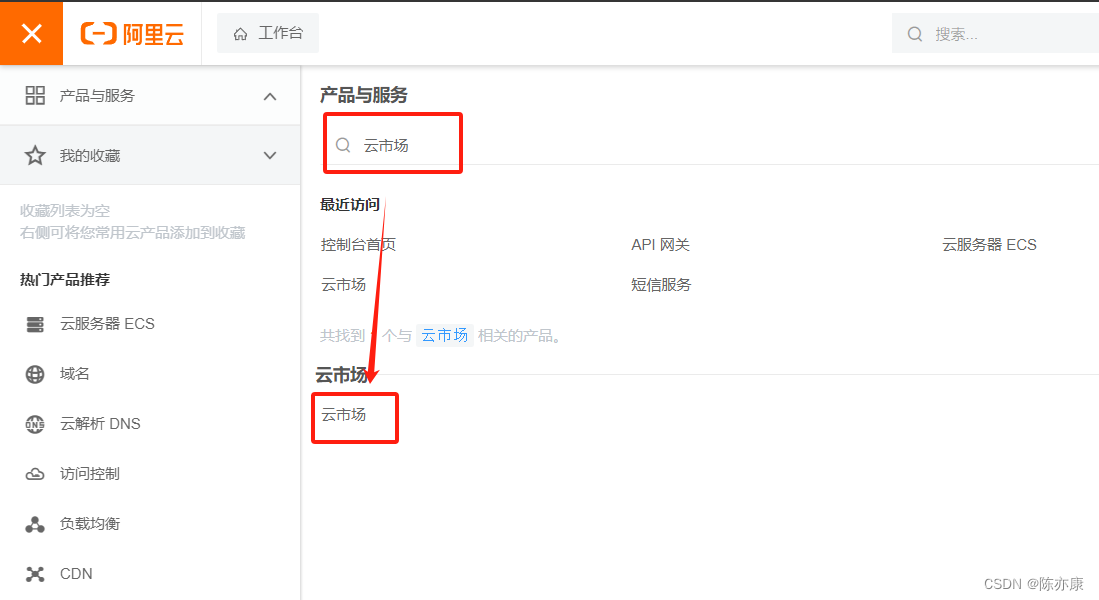Click the 最近访问 heading
Image resolution: width=1099 pixels, height=600 pixels.
click(x=350, y=205)
